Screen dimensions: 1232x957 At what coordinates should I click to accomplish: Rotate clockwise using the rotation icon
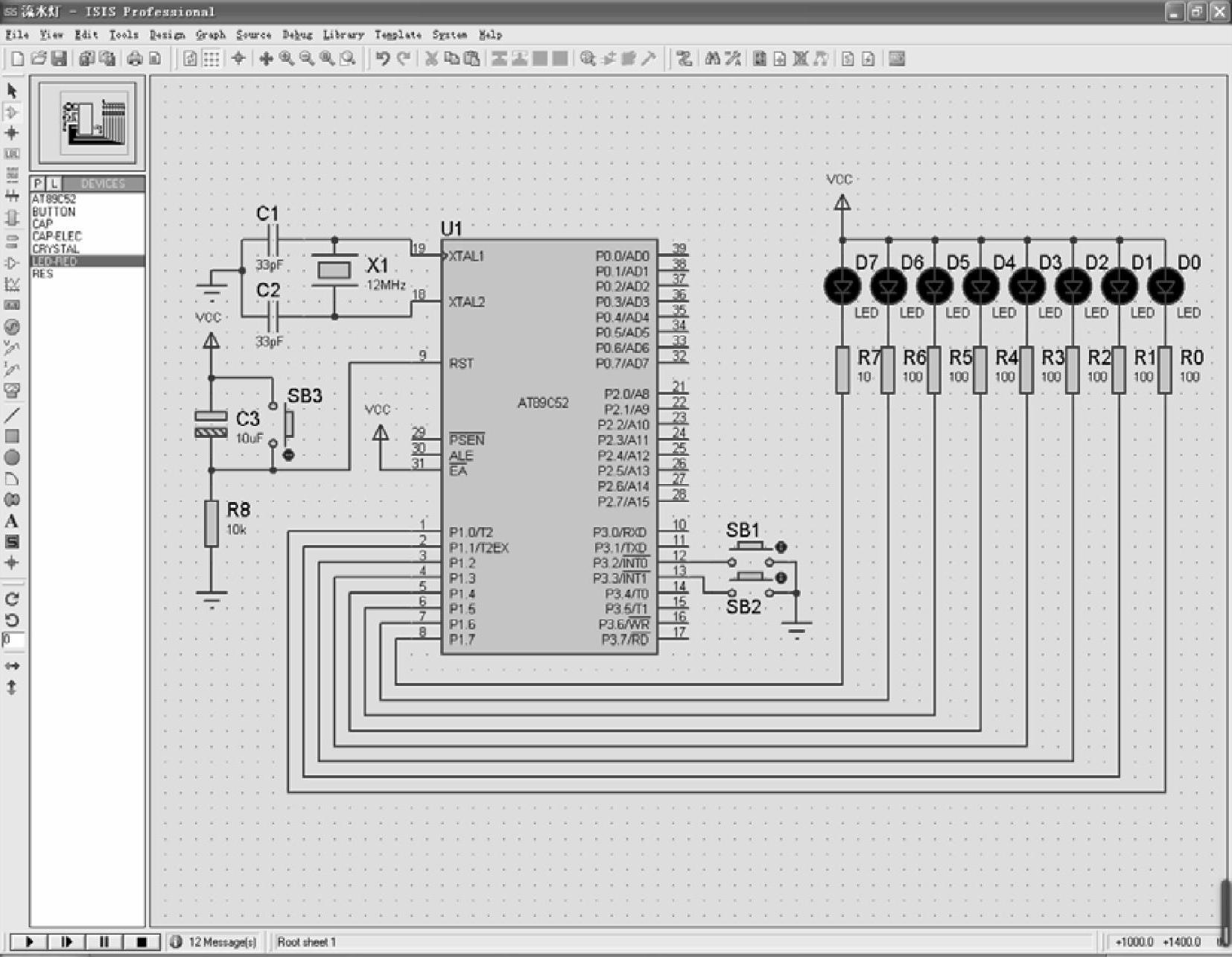tap(12, 600)
